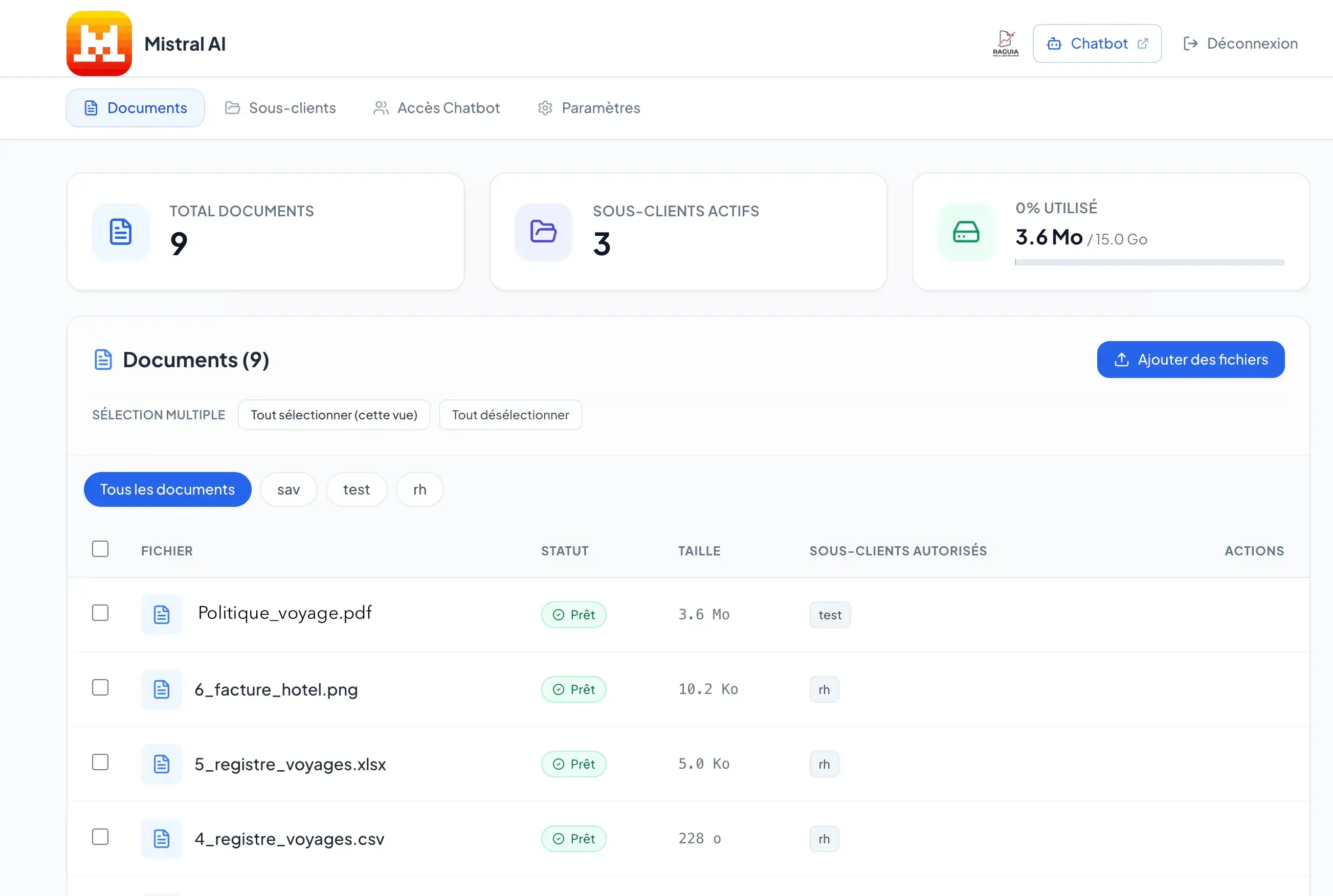Click the rh tag on 4_registre_voyages.csv row

click(x=824, y=839)
